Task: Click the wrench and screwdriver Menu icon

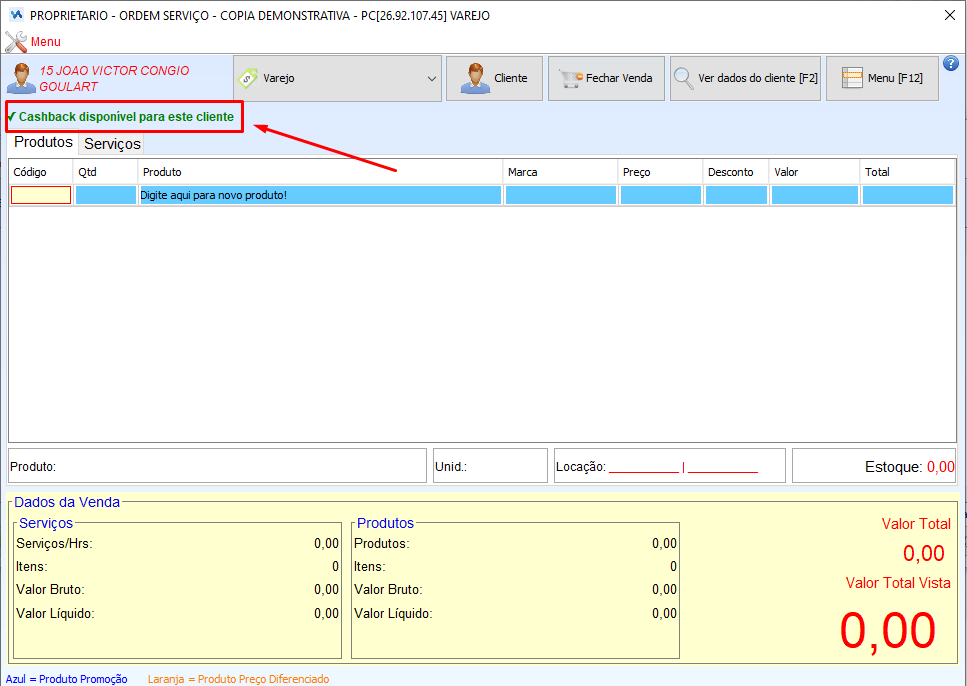Action: click(x=16, y=42)
